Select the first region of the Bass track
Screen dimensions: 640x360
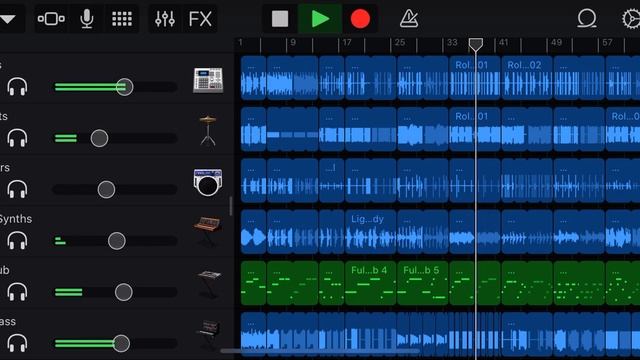(x=253, y=335)
